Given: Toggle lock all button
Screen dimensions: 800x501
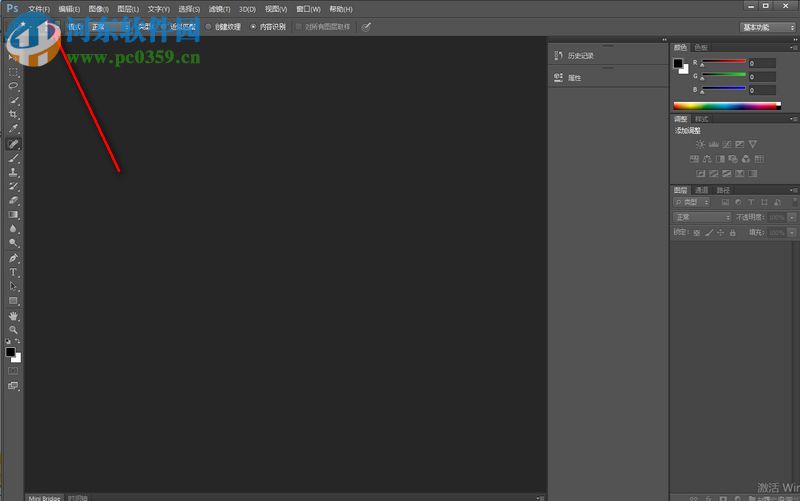Looking at the screenshot, I should point(733,233).
